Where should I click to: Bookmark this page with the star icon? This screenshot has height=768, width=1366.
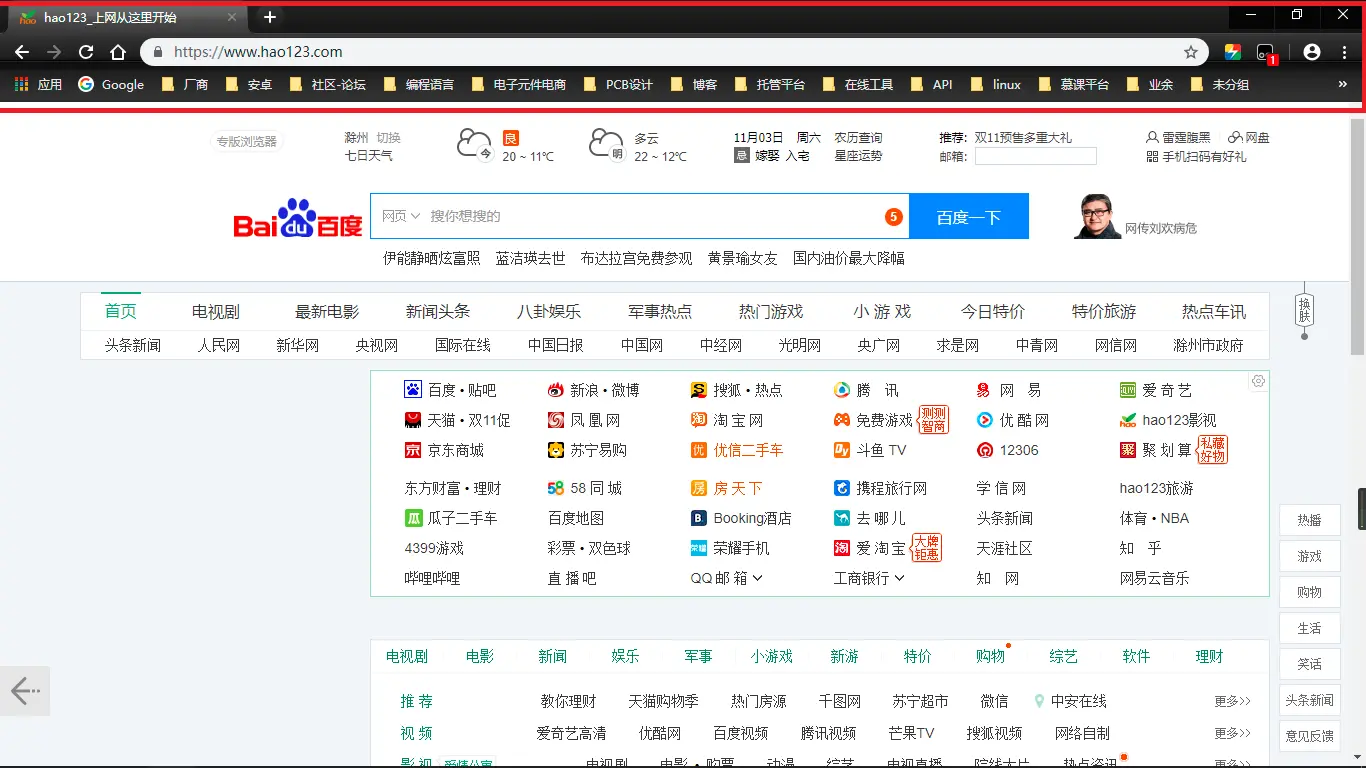(x=1191, y=52)
